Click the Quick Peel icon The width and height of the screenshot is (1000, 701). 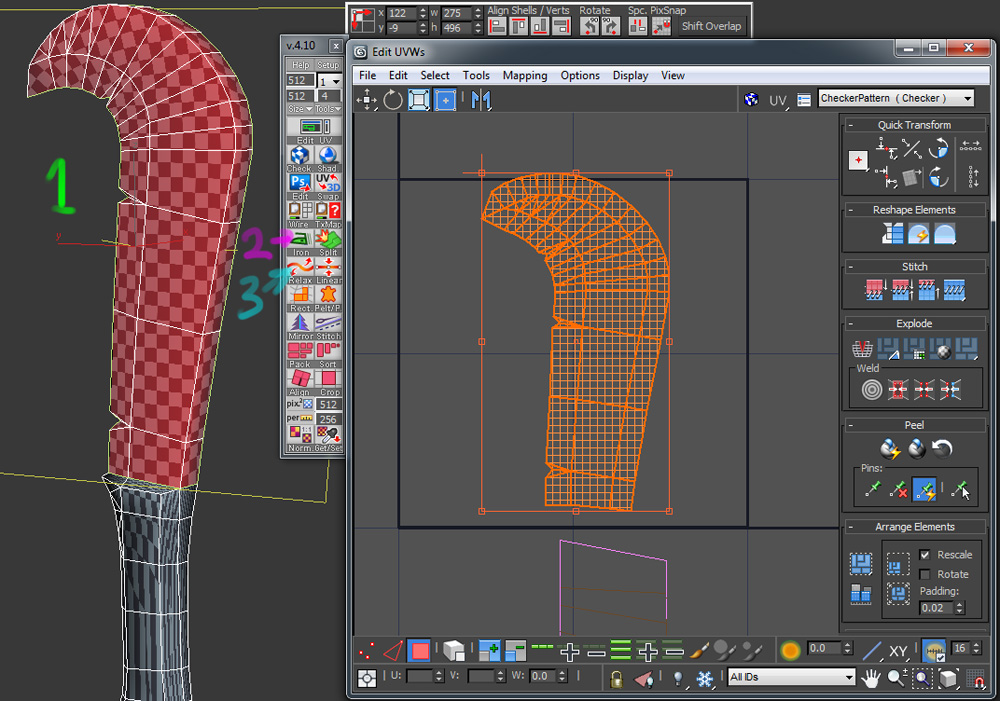pos(889,449)
